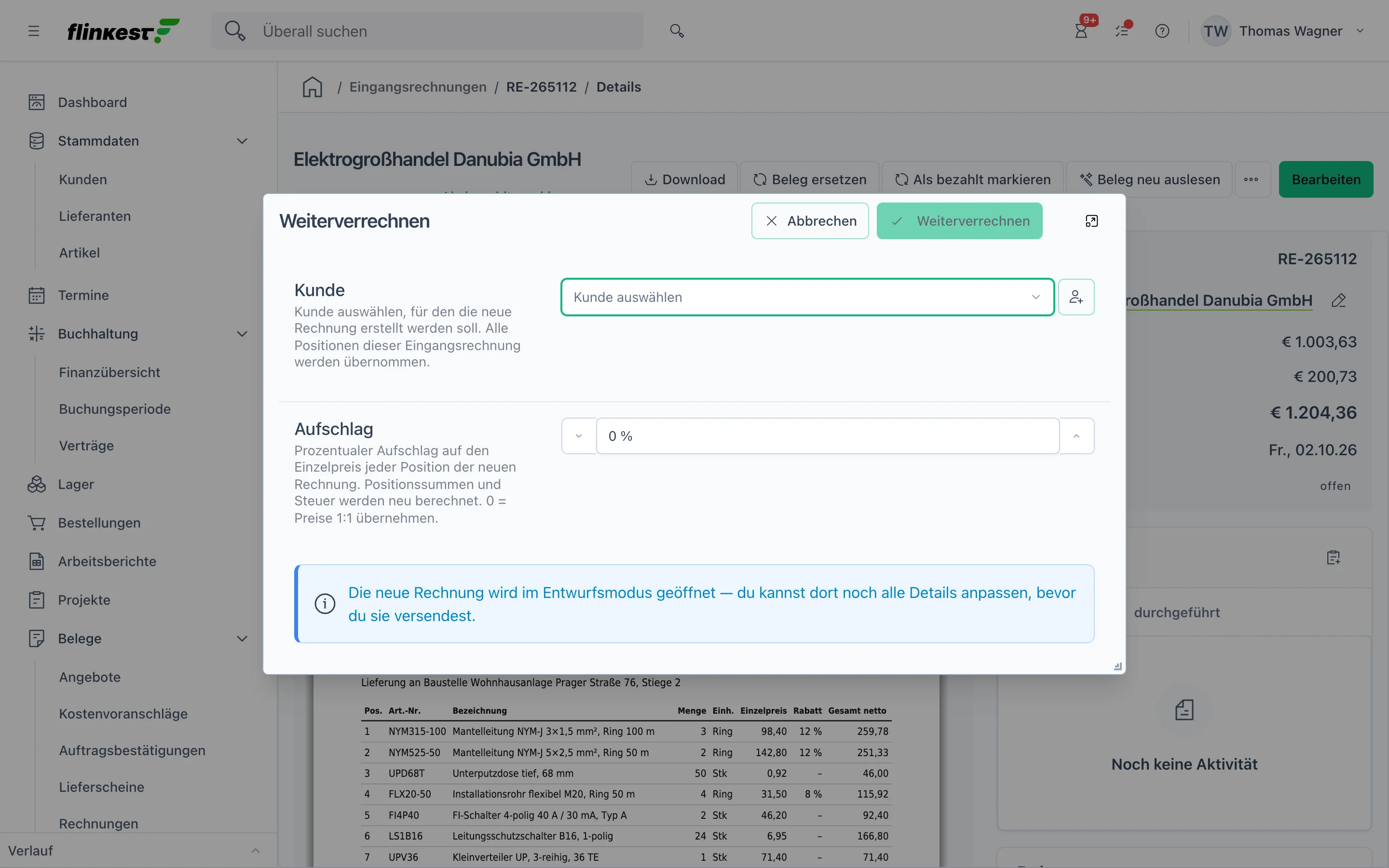Open RE-265112 breadcrumb link

(x=541, y=87)
